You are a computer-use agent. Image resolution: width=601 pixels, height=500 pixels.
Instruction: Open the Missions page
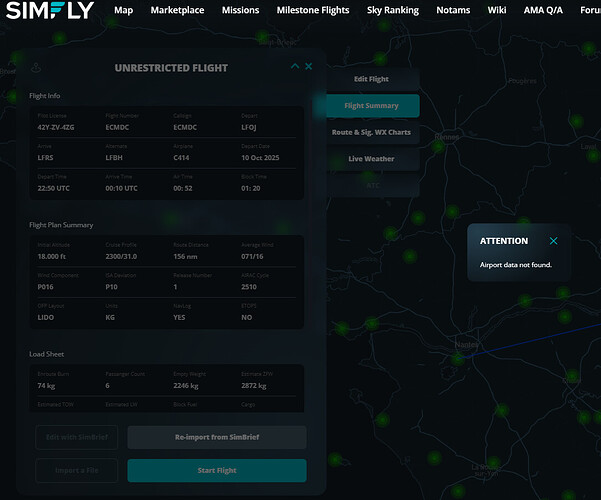(241, 10)
